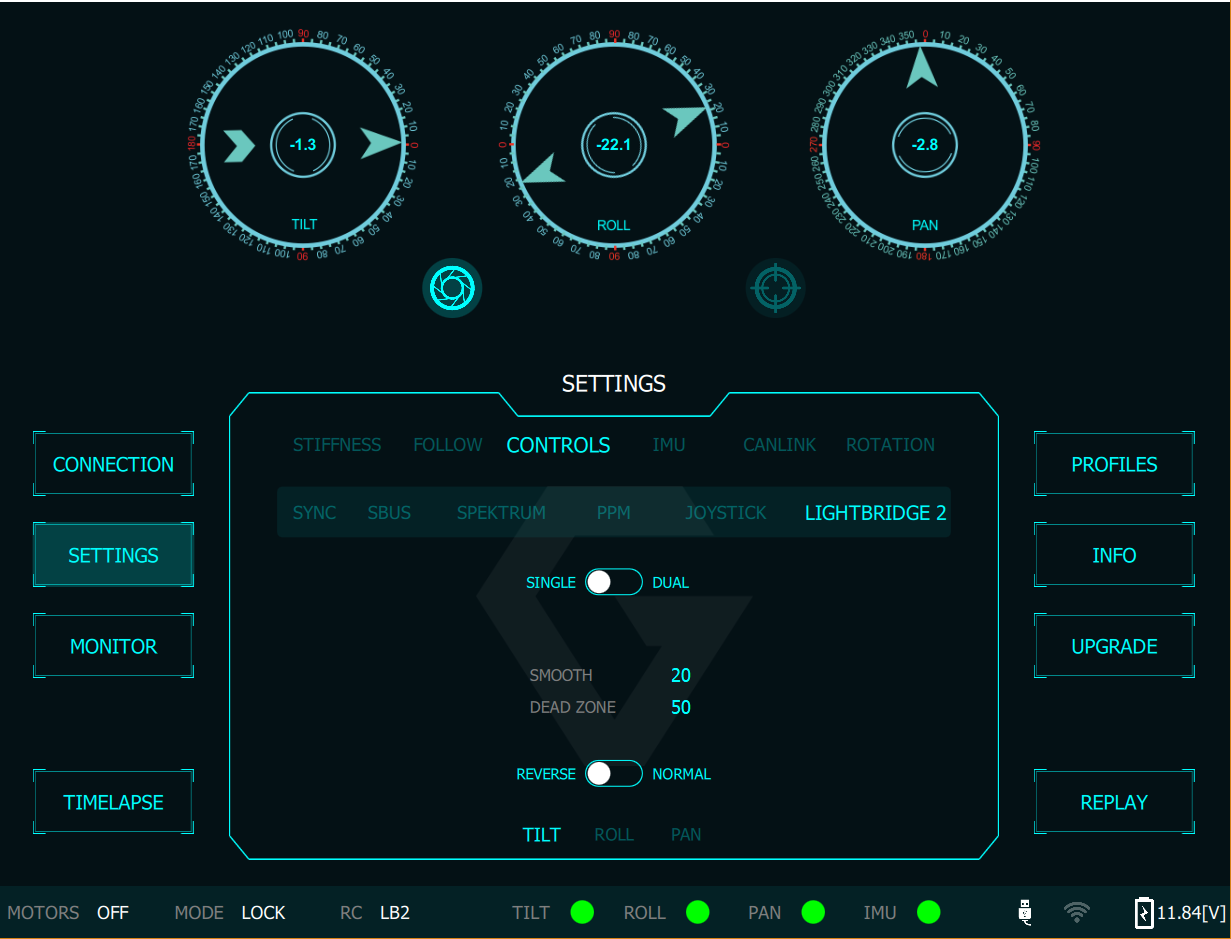The height and width of the screenshot is (939, 1231).
Task: Click the USB connection status icon
Action: (1024, 912)
